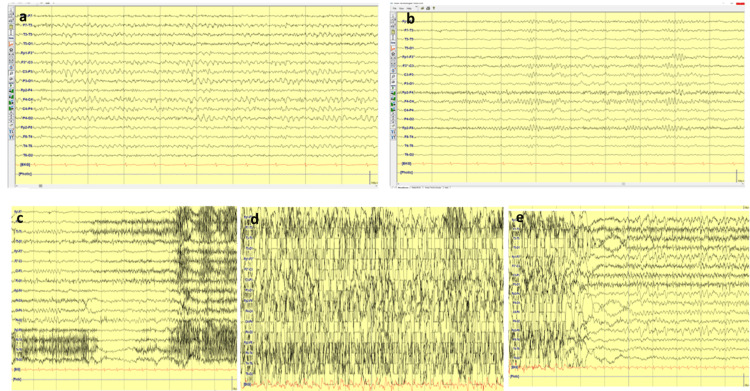Select the T4-T6 channel label in panel b
Image resolution: width=750 pixels, height=391 pixels.
point(409,145)
